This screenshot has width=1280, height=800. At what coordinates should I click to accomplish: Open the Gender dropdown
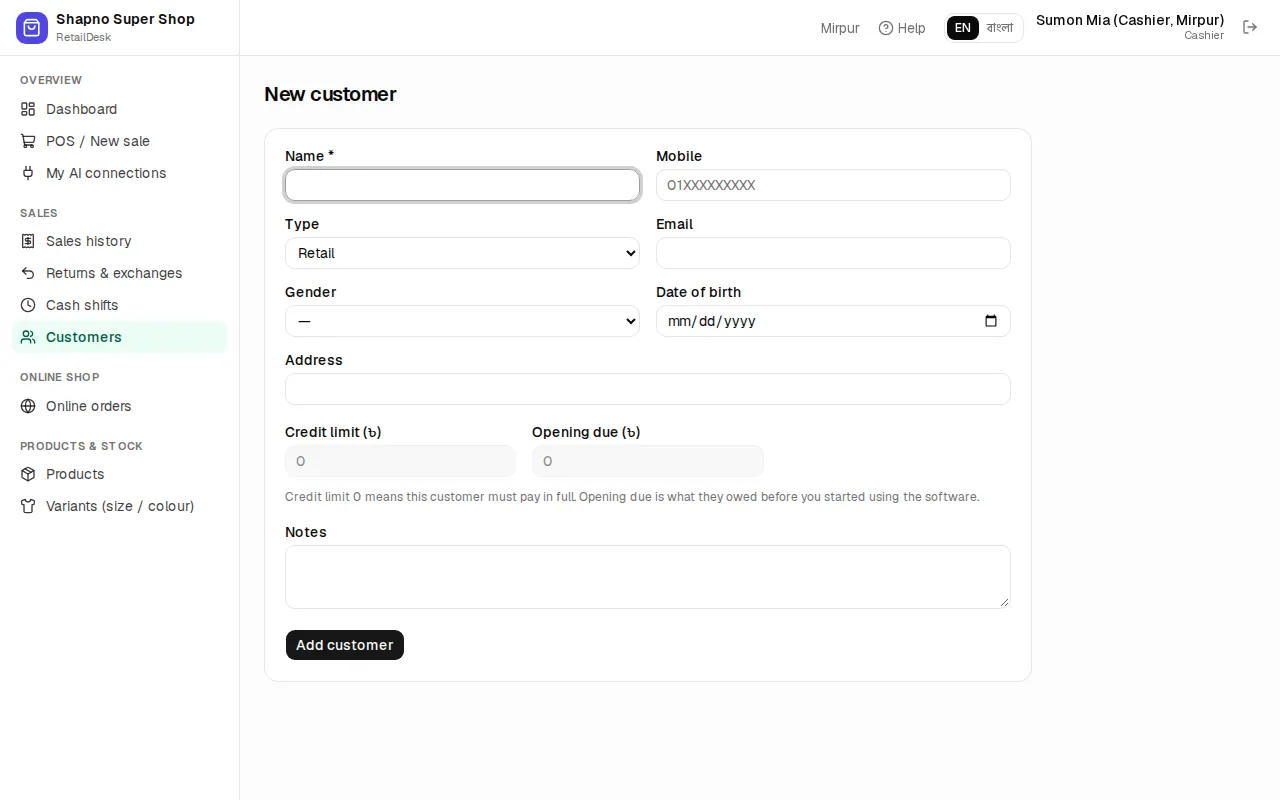click(x=462, y=321)
